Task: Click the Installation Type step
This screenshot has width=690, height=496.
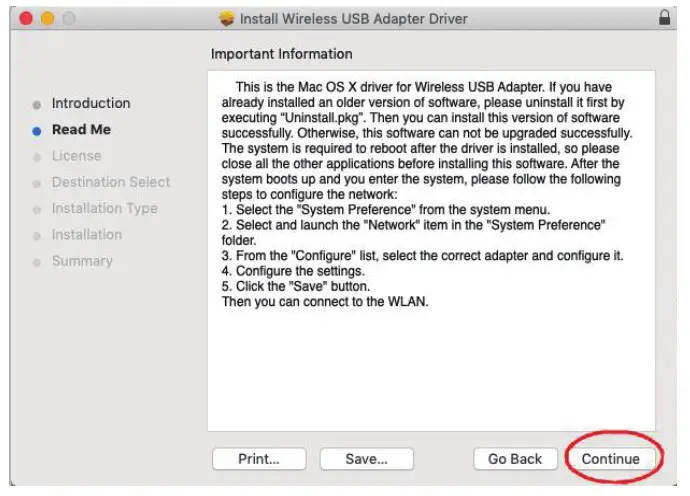Action: point(104,208)
